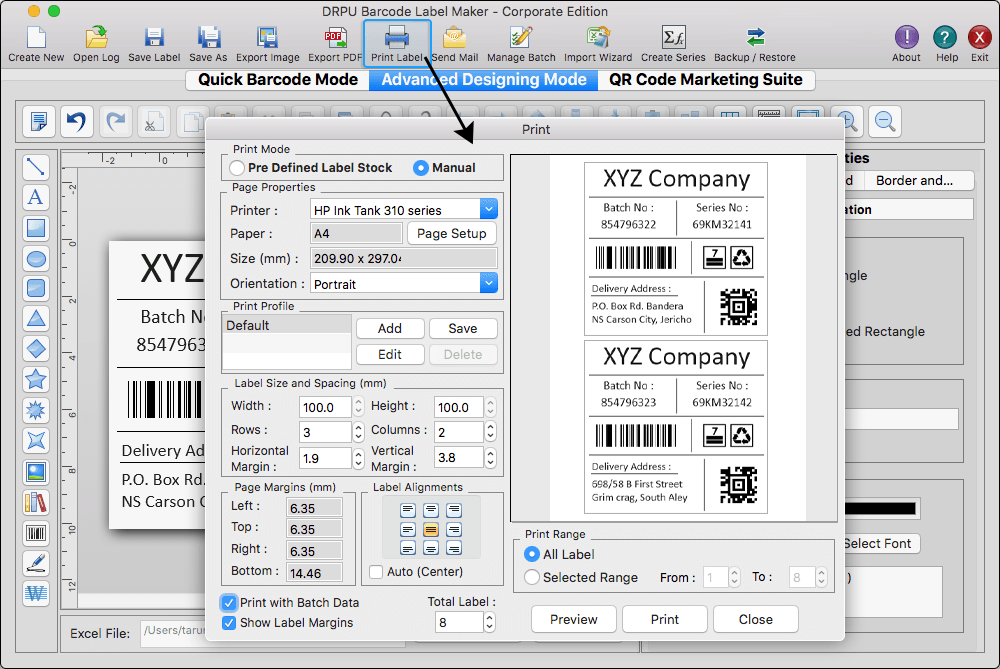Choose the Selected Range option

[x=532, y=577]
